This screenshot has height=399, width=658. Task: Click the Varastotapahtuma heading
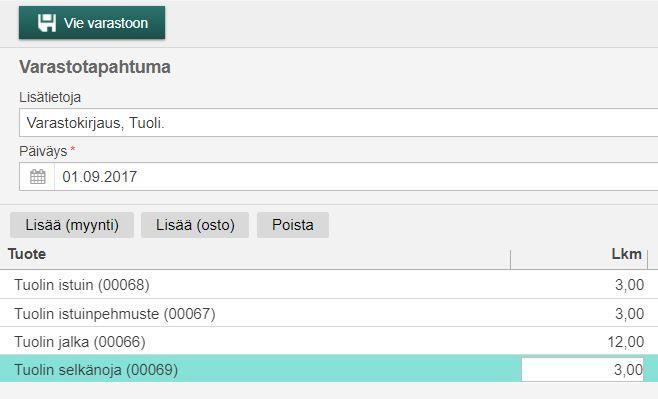tap(95, 67)
